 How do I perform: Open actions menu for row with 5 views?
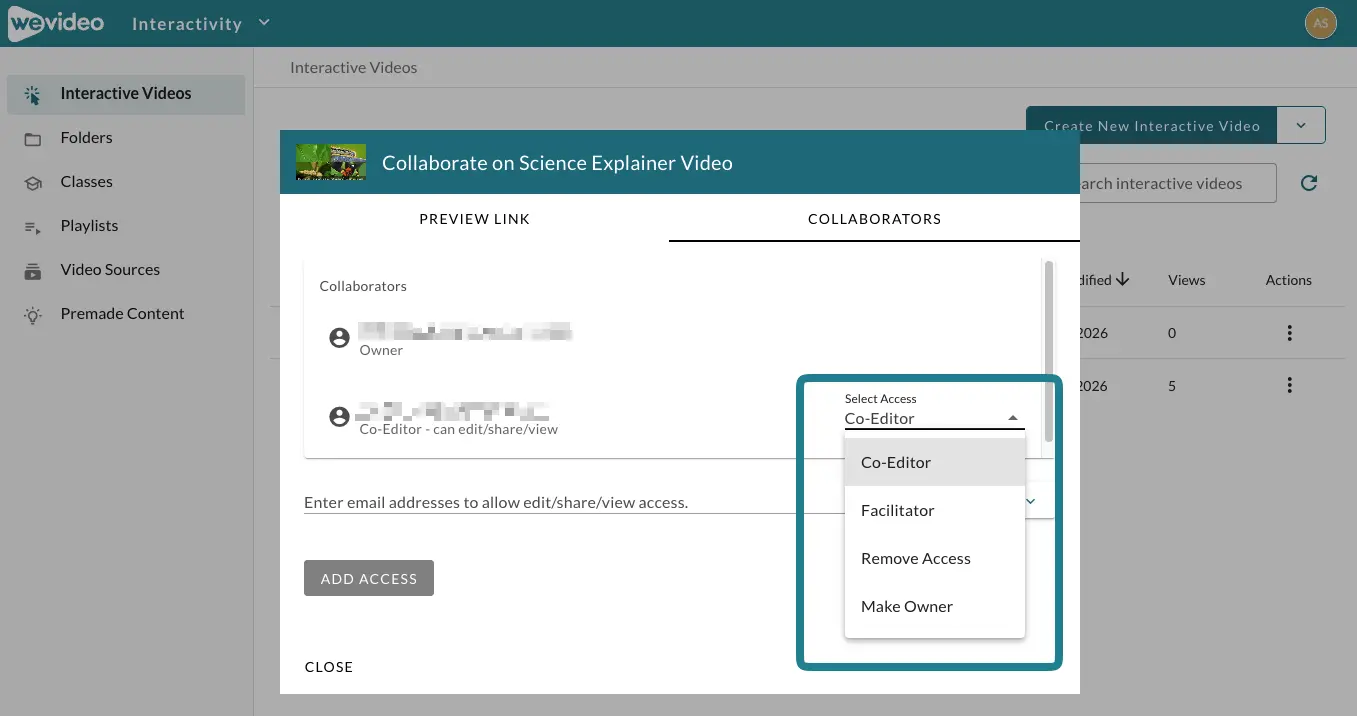tap(1290, 385)
